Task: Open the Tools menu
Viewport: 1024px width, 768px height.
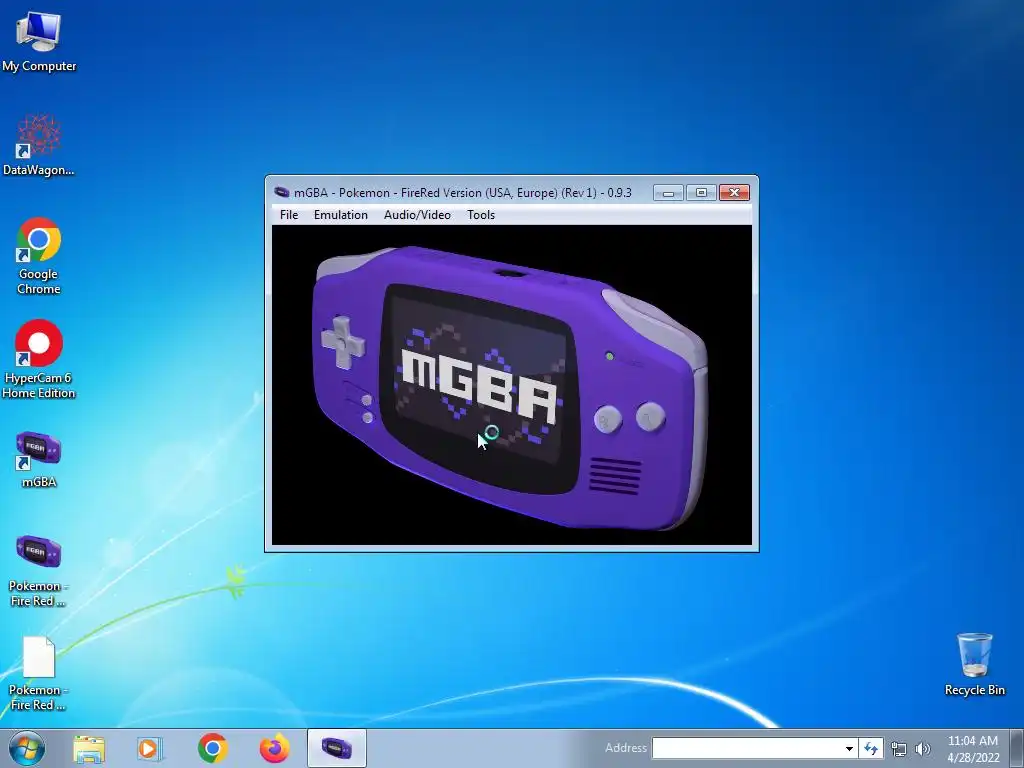Action: coord(481,215)
